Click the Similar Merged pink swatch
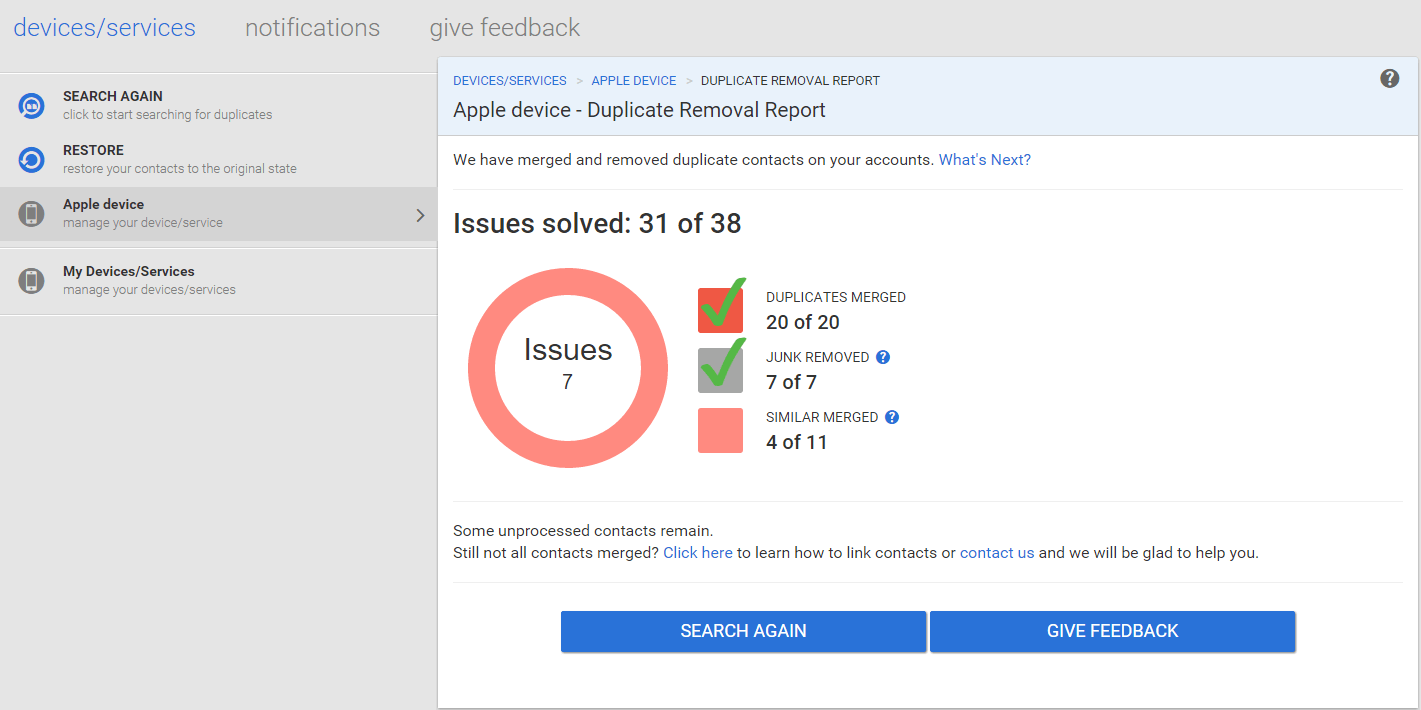Screen dimensions: 1421x710 (x=720, y=430)
